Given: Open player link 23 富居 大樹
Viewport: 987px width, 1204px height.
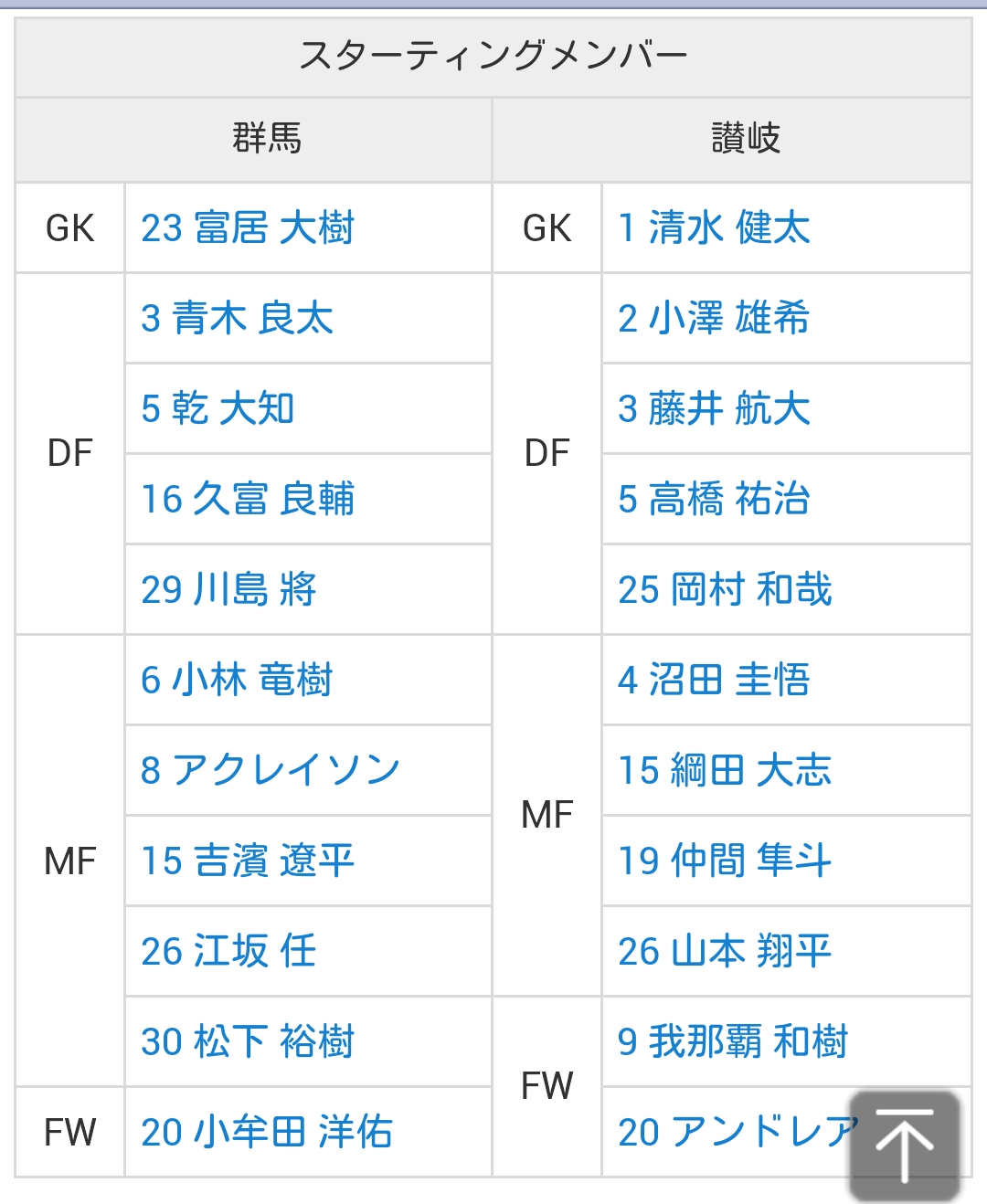Looking at the screenshot, I should [x=248, y=228].
